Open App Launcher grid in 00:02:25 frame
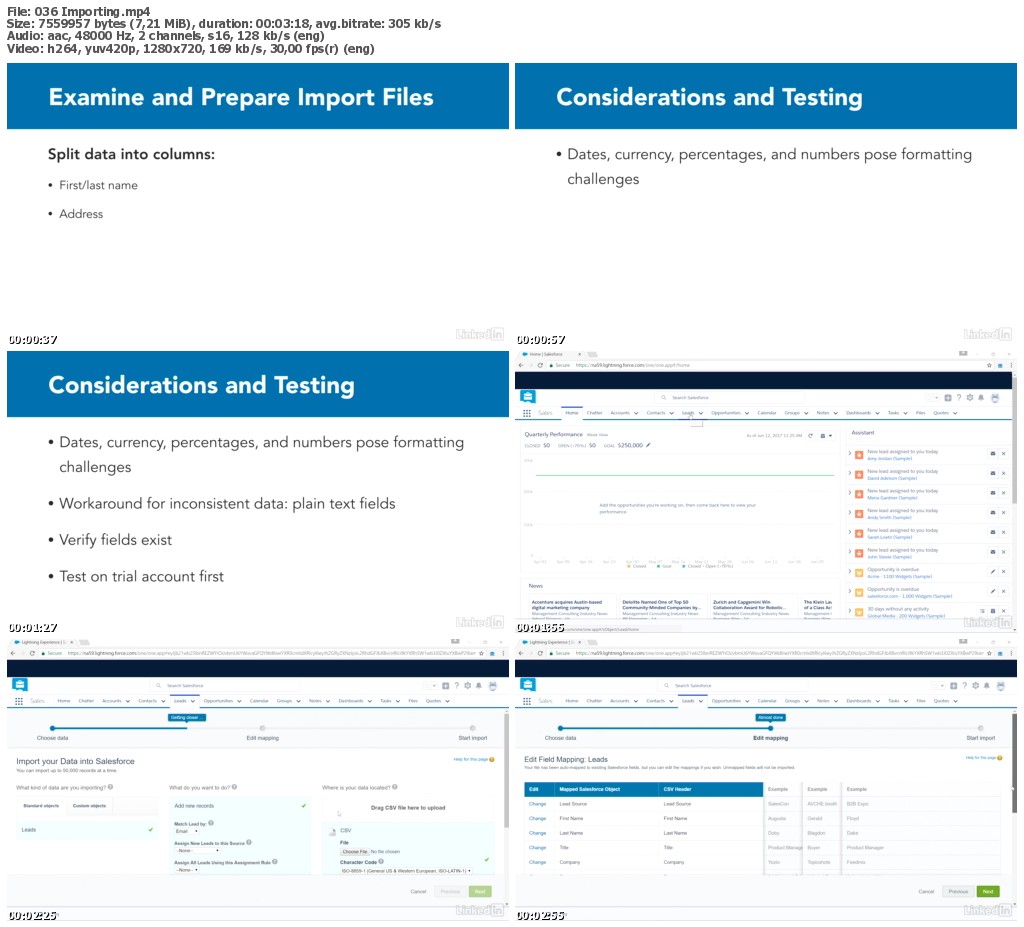Viewport: 1024px width, 927px height. tap(19, 701)
